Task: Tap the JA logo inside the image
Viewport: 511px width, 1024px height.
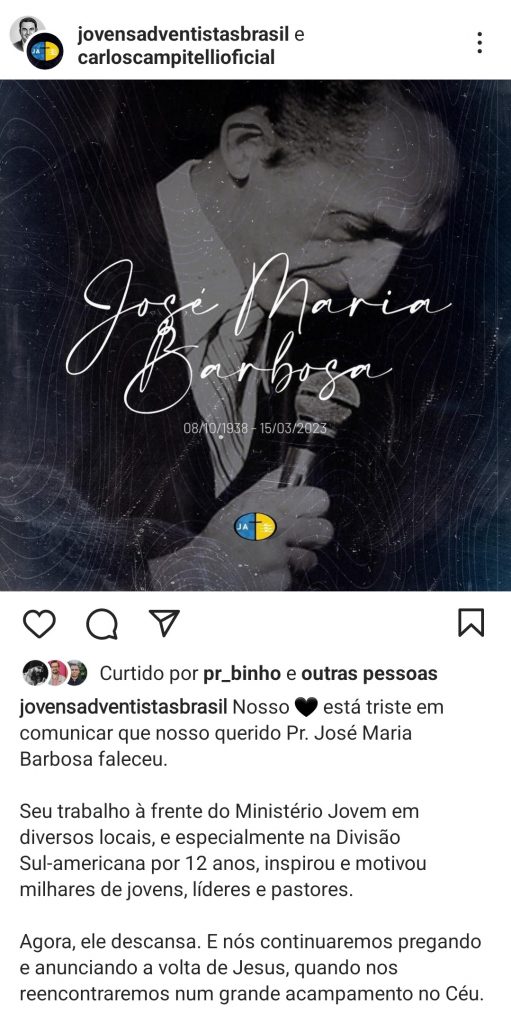Action: tap(256, 526)
